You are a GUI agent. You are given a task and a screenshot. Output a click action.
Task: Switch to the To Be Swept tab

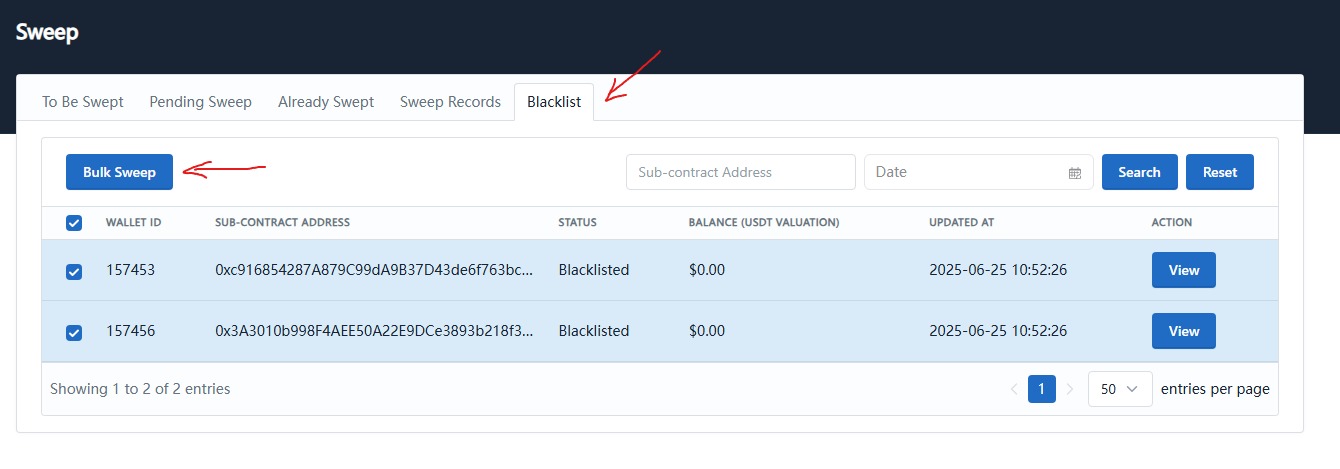tap(83, 102)
